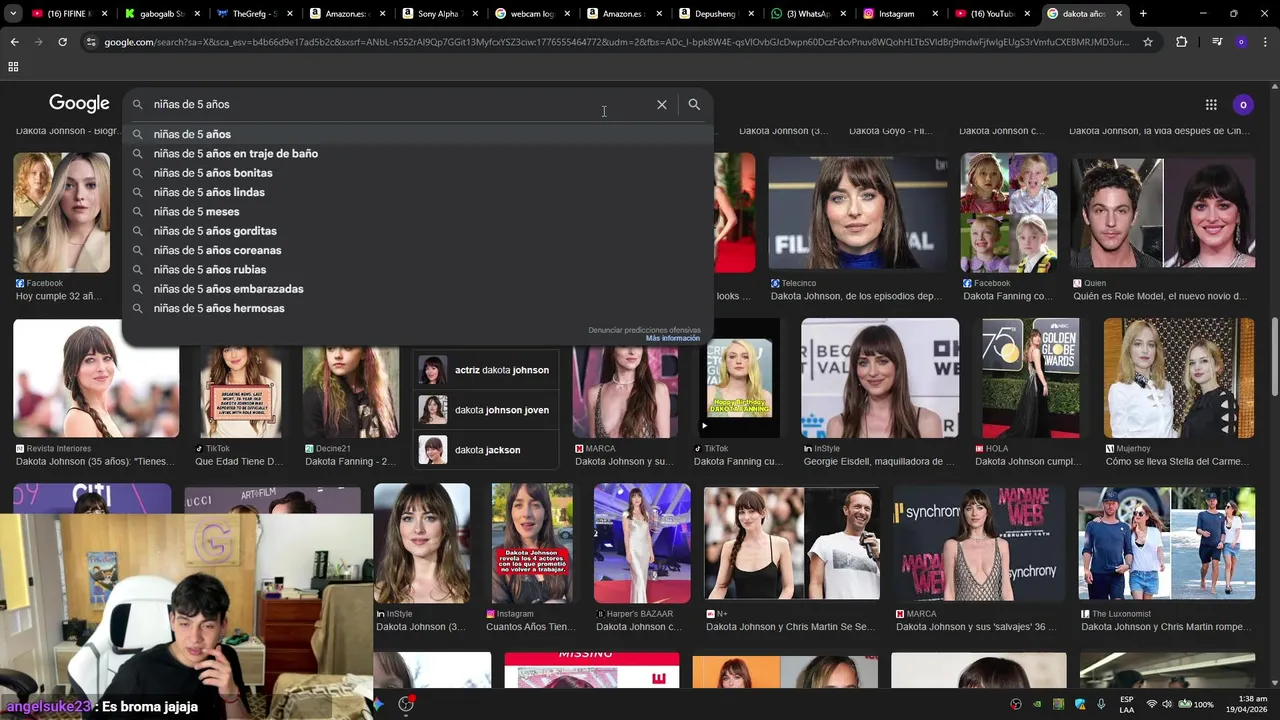The width and height of the screenshot is (1280, 720).
Task: Open the OBS icon in taskbar
Action: point(406,704)
